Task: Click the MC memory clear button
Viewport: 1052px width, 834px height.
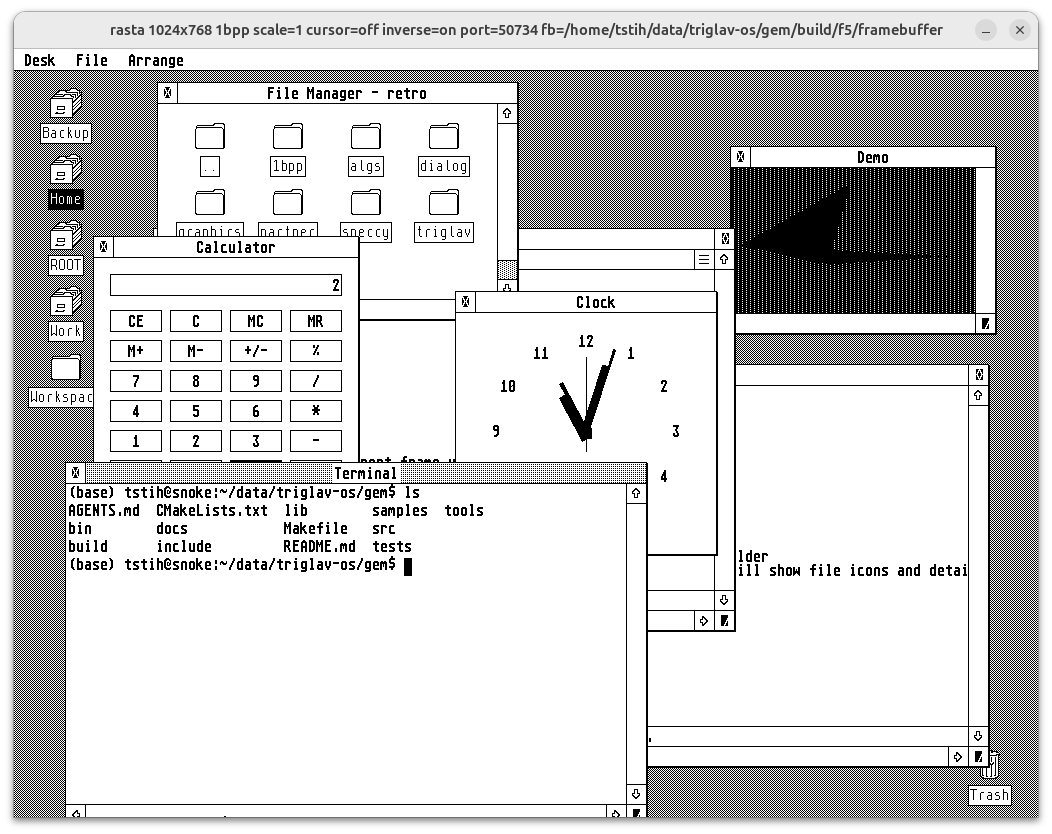Action: click(256, 321)
